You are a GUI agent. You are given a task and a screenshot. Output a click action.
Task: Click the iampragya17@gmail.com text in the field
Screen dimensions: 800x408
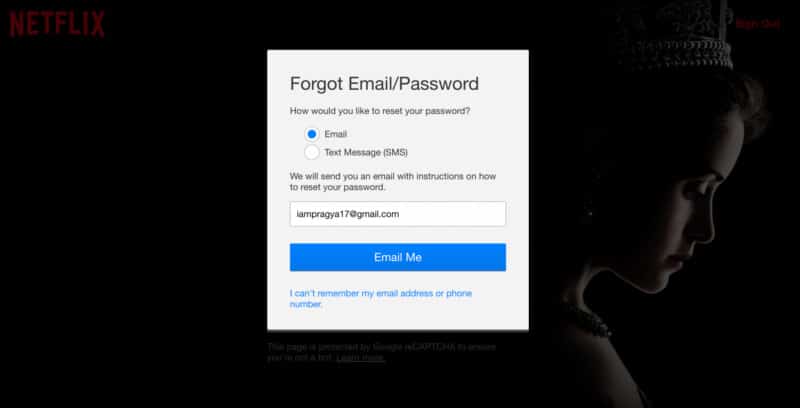tap(347, 214)
